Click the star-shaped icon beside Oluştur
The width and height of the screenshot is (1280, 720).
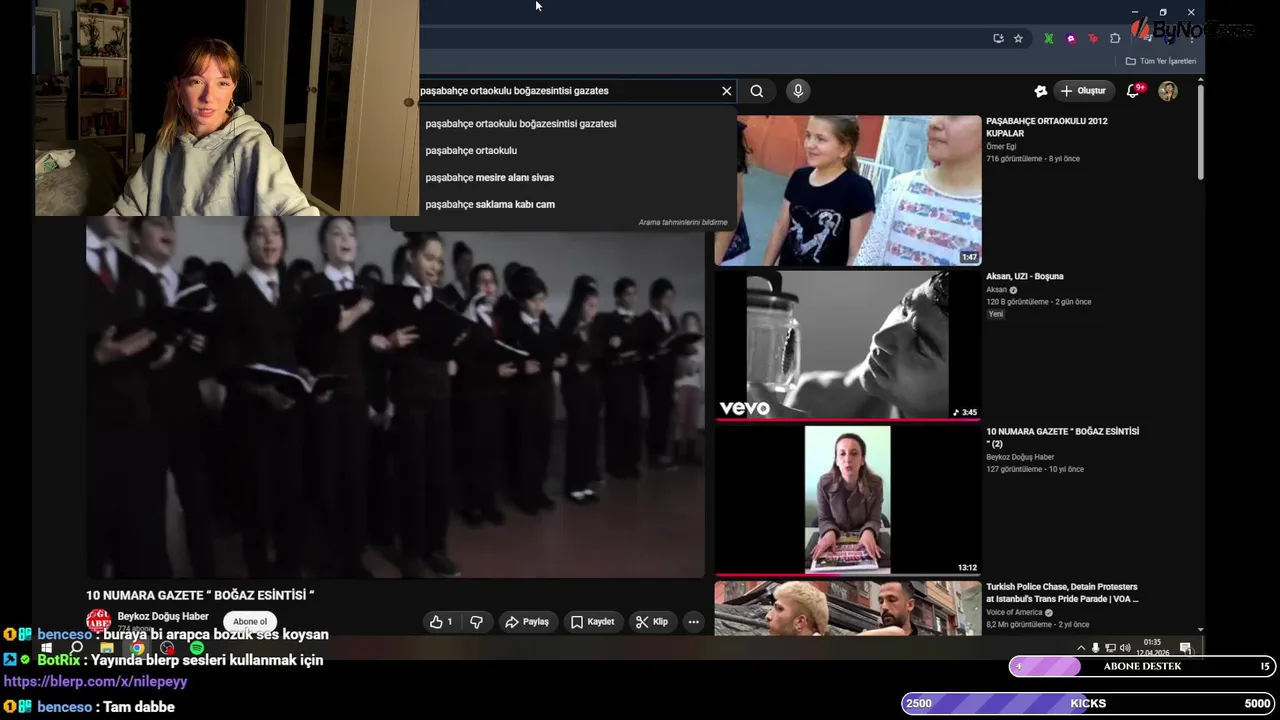tap(1041, 91)
